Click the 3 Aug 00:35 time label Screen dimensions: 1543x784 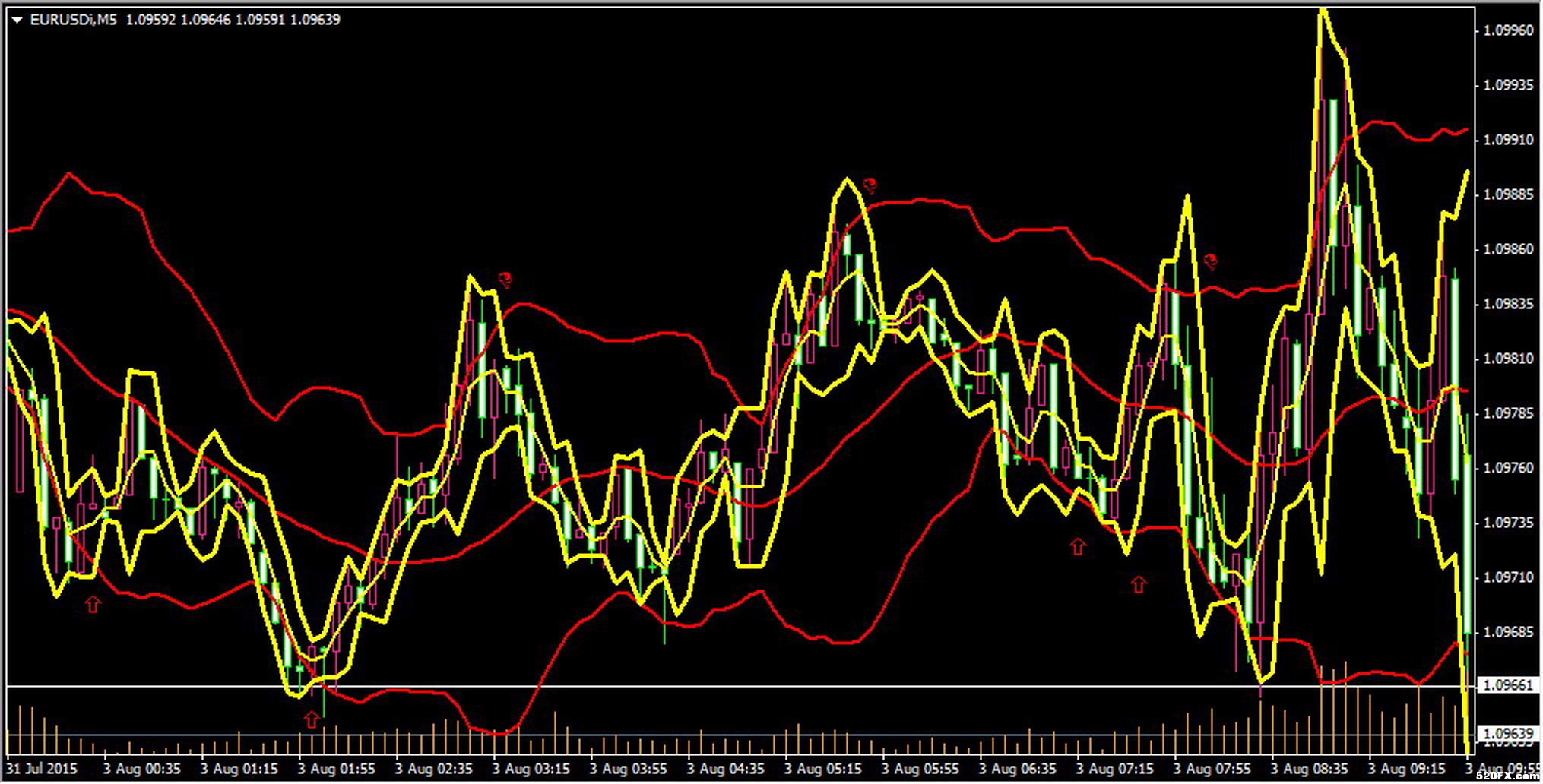[142, 769]
